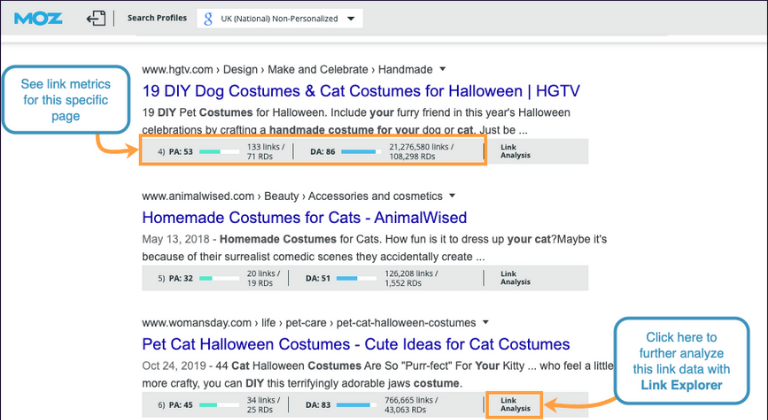
Task: Open the Homemade Costumes for Cats result
Action: pos(304,218)
